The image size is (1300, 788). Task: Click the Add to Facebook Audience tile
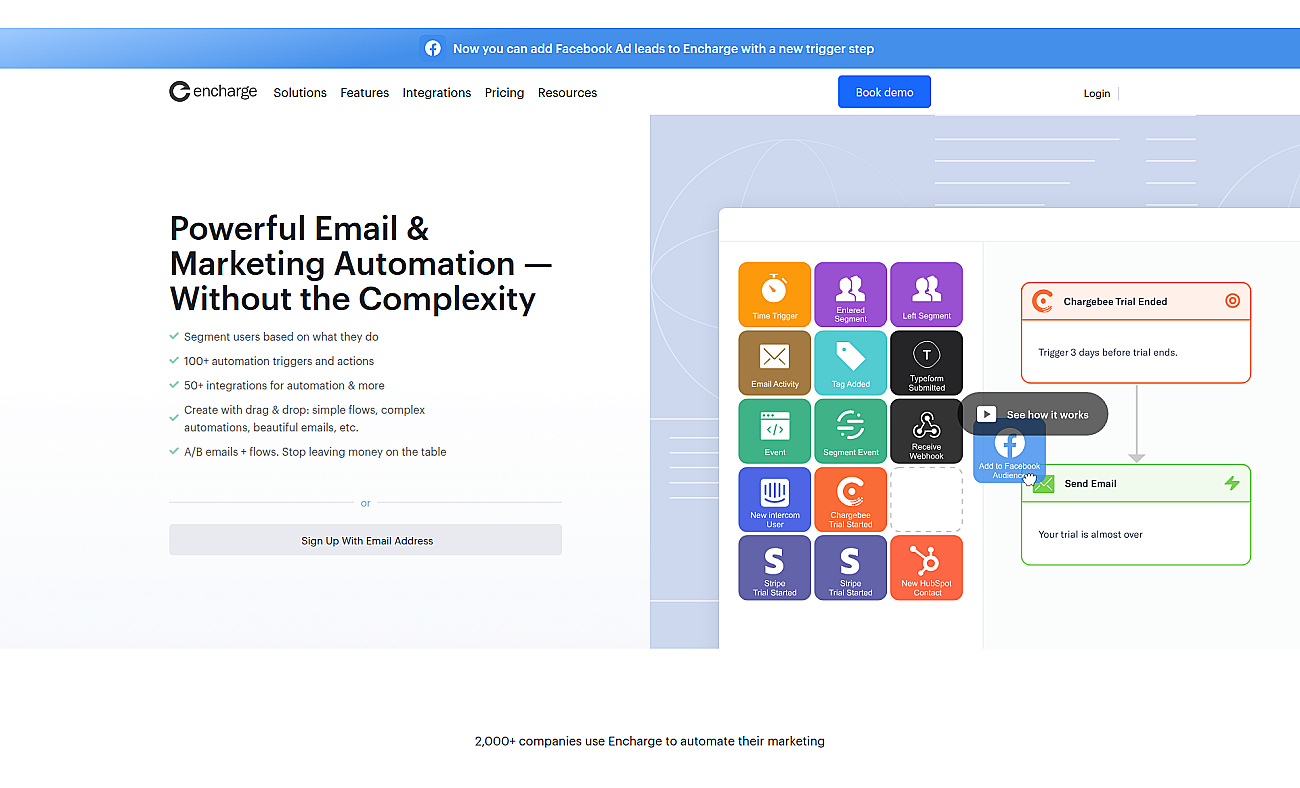pos(1010,452)
